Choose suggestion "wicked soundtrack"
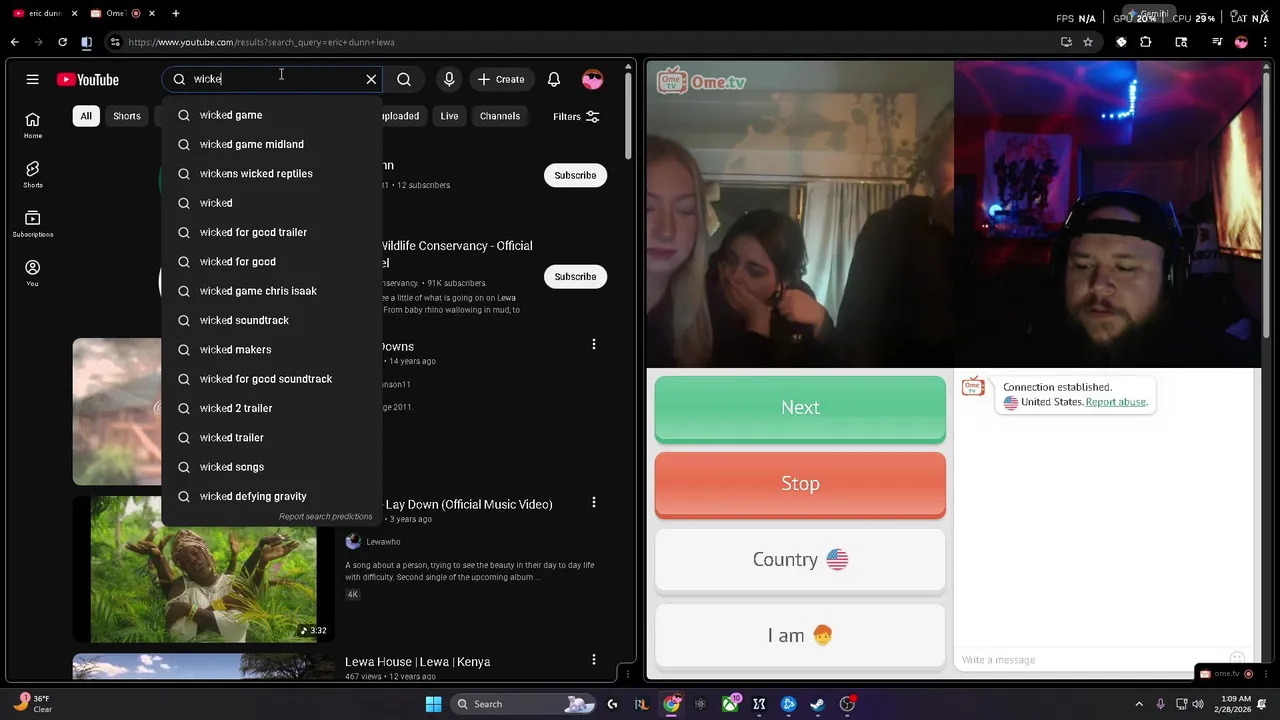 271,320
